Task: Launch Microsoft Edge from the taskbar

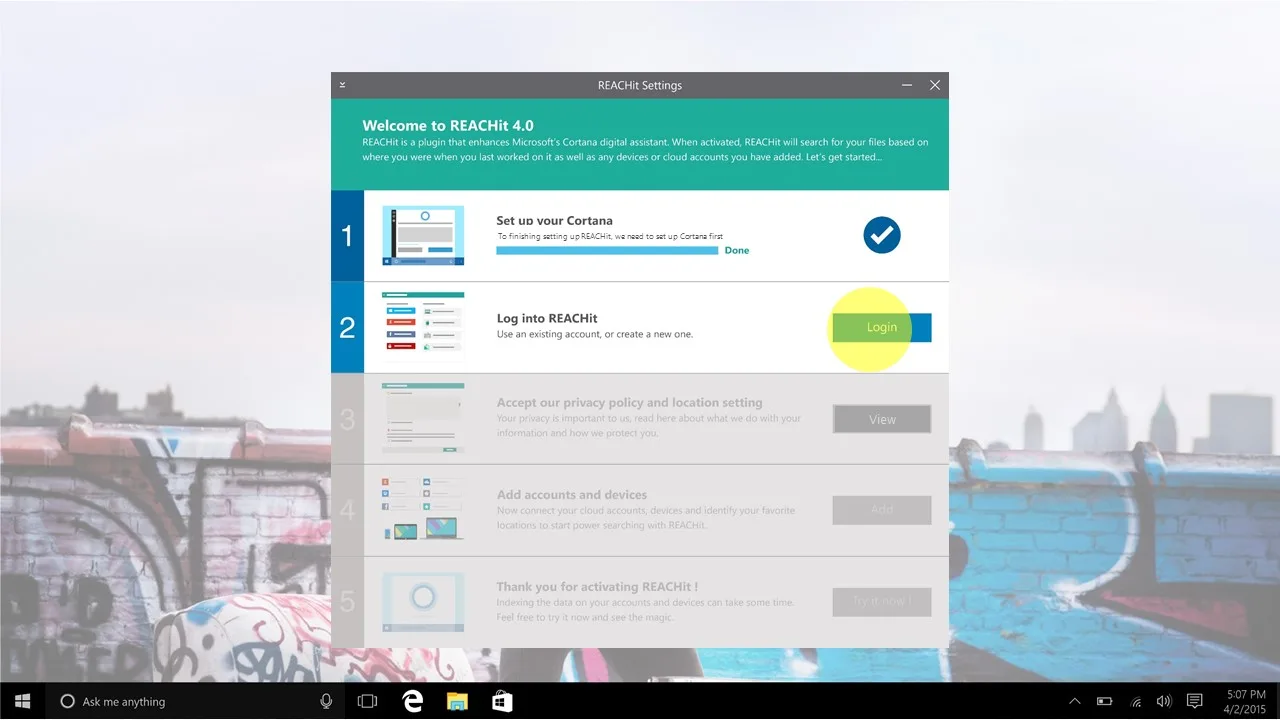Action: [x=412, y=701]
